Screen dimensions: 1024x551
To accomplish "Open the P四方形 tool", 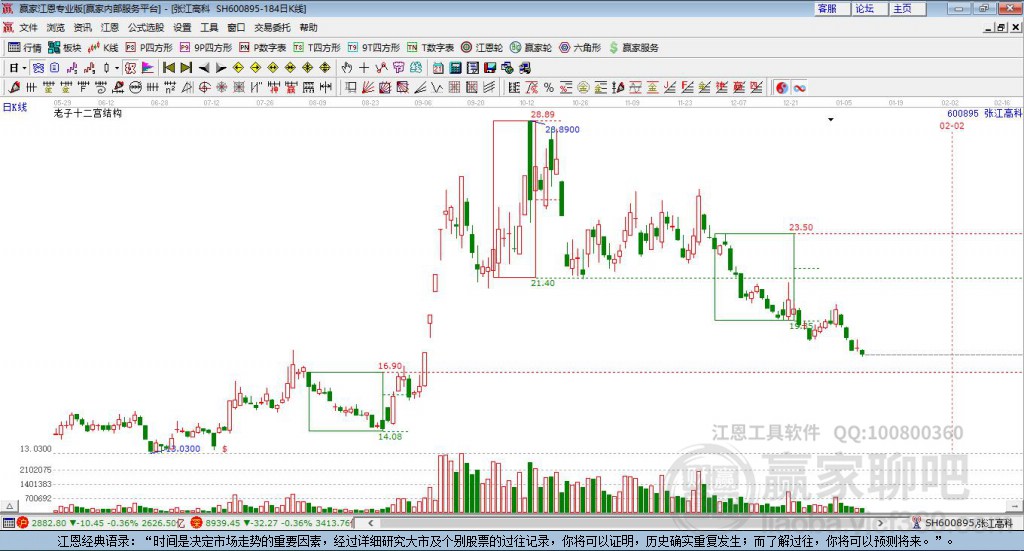I will 149,48.
